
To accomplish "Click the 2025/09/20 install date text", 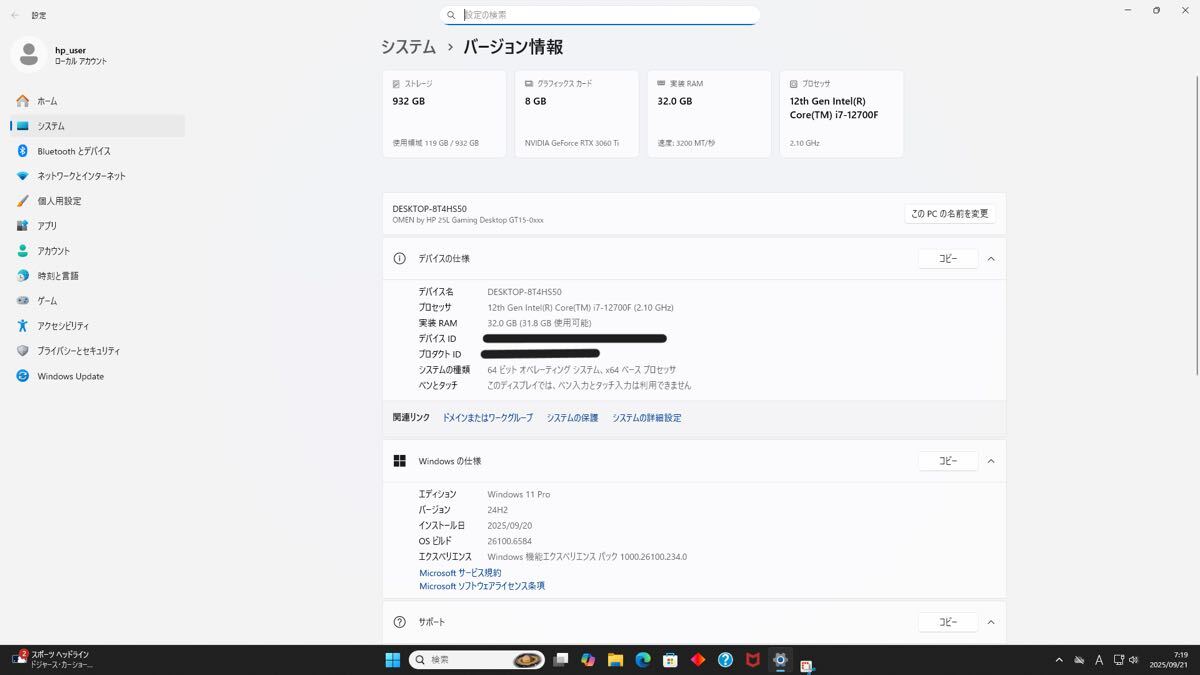I will click(x=510, y=525).
